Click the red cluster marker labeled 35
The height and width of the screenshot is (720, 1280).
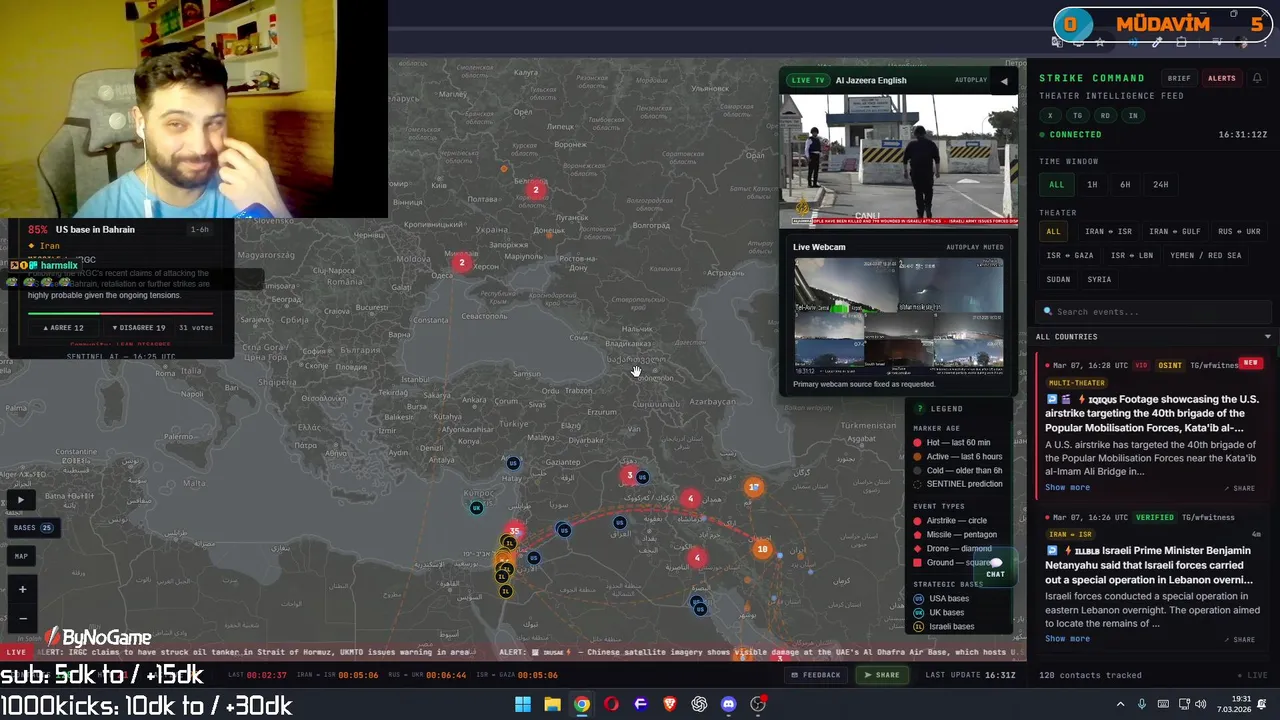(514, 531)
